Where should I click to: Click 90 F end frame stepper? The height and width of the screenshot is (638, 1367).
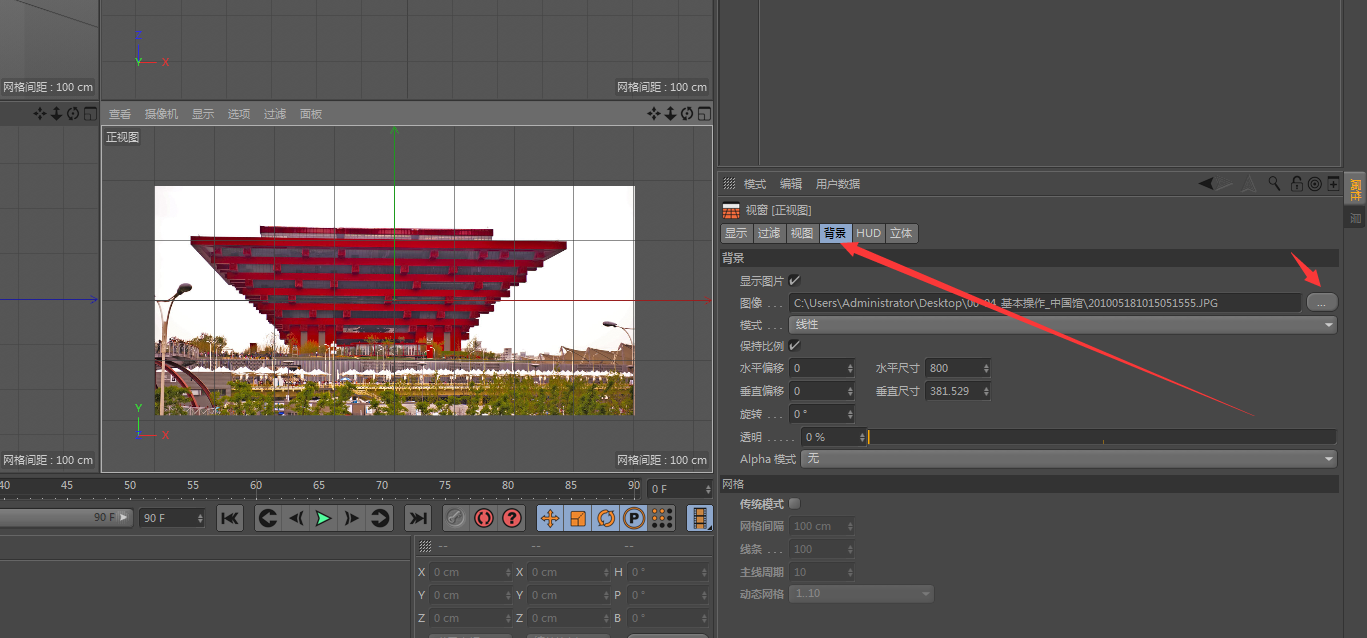tap(199, 518)
